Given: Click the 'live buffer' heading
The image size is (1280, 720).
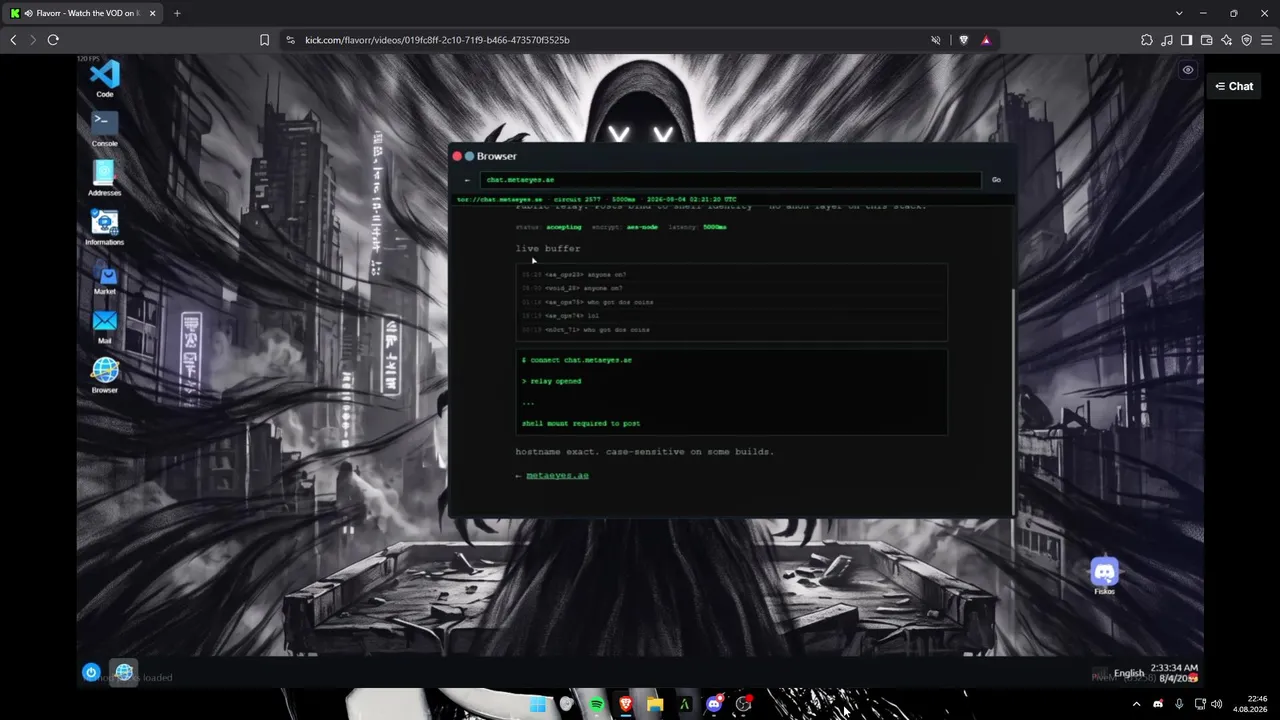Looking at the screenshot, I should pos(548,248).
